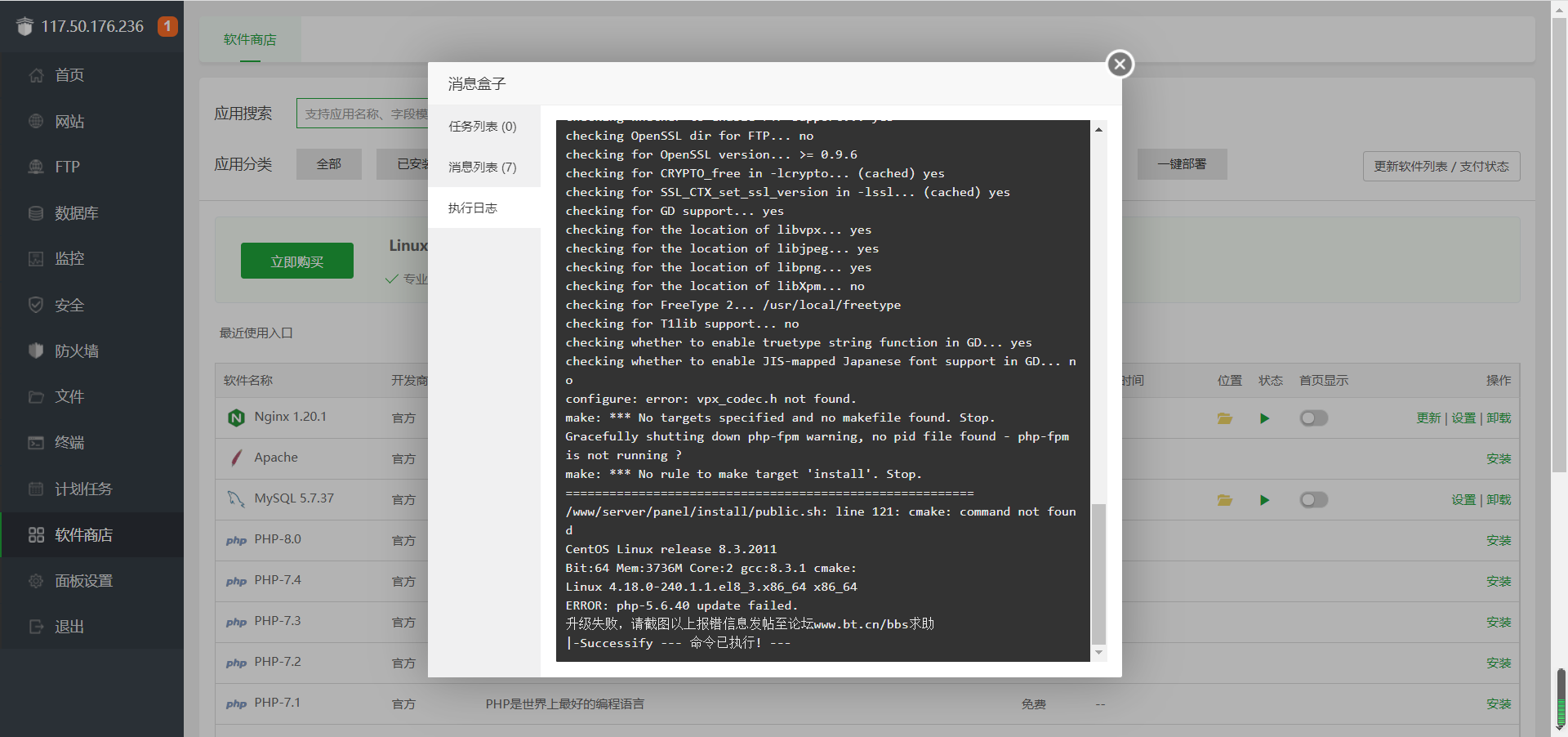Image resolution: width=1568 pixels, height=737 pixels.
Task: Toggle MySQL homepage display switch
Action: [x=1313, y=500]
